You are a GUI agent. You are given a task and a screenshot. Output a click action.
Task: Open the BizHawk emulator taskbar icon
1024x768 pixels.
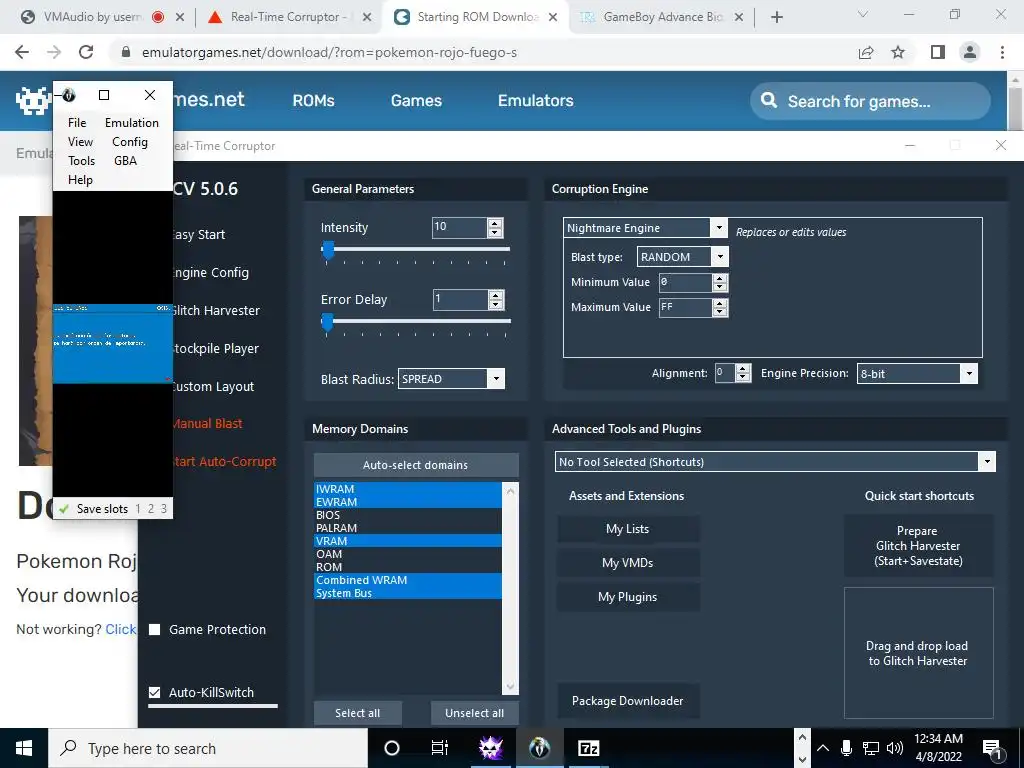point(539,748)
